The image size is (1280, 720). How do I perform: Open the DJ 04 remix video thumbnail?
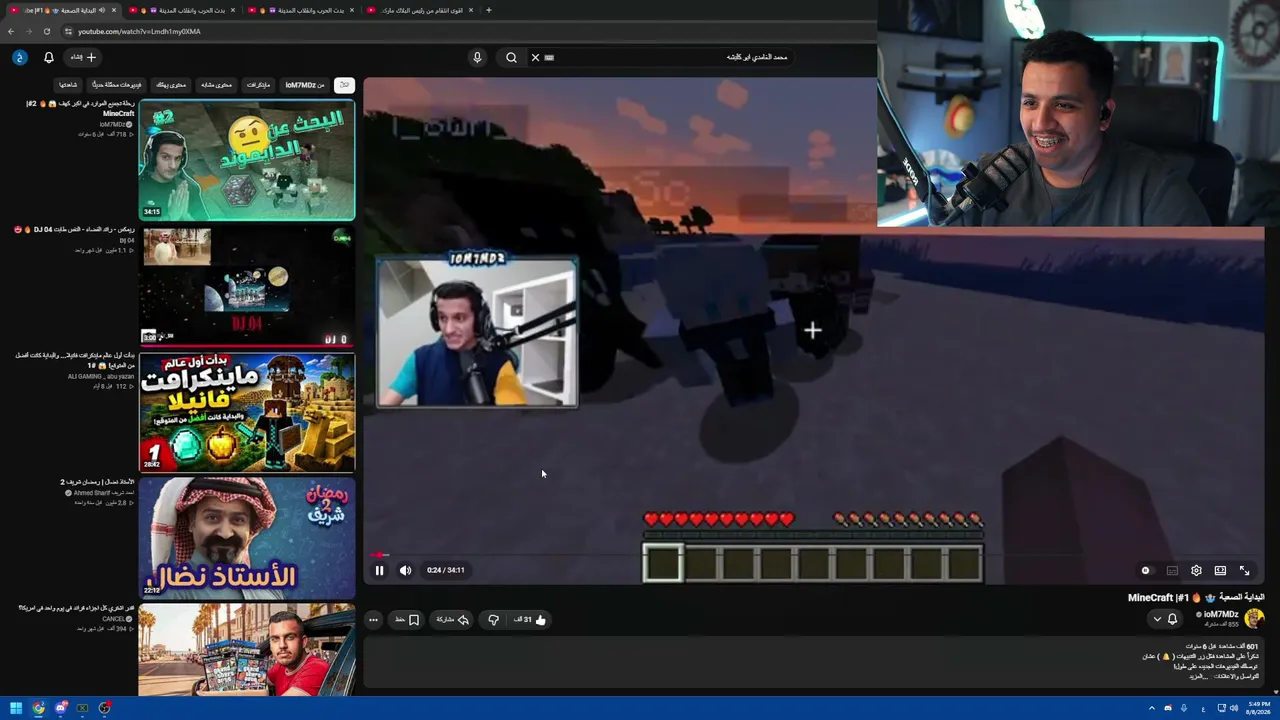[x=247, y=286]
